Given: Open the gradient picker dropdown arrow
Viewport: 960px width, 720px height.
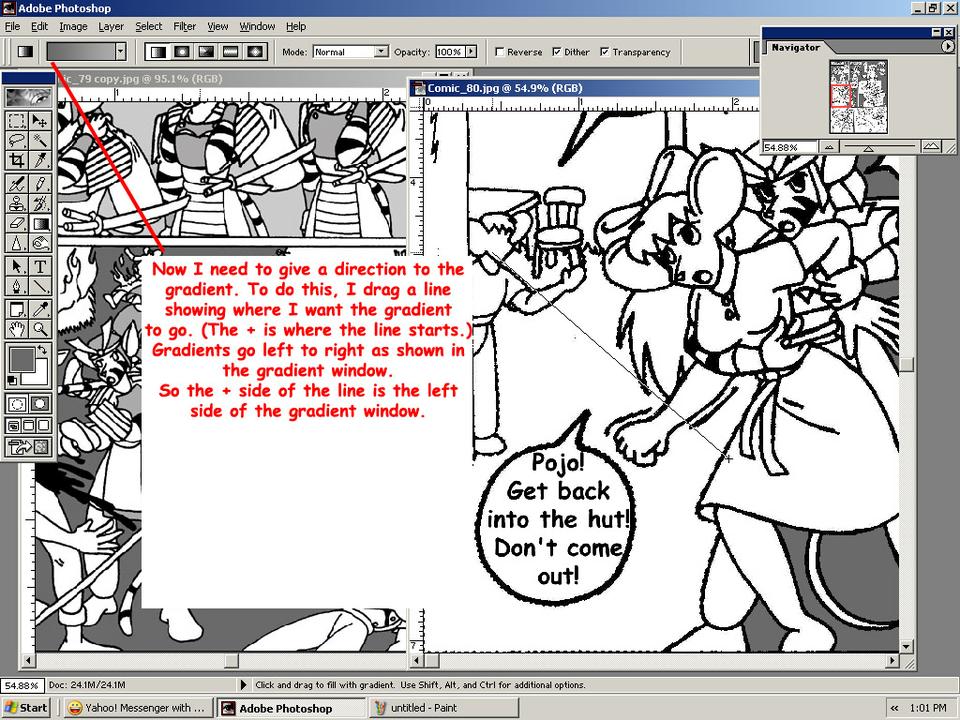Looking at the screenshot, I should [121, 51].
